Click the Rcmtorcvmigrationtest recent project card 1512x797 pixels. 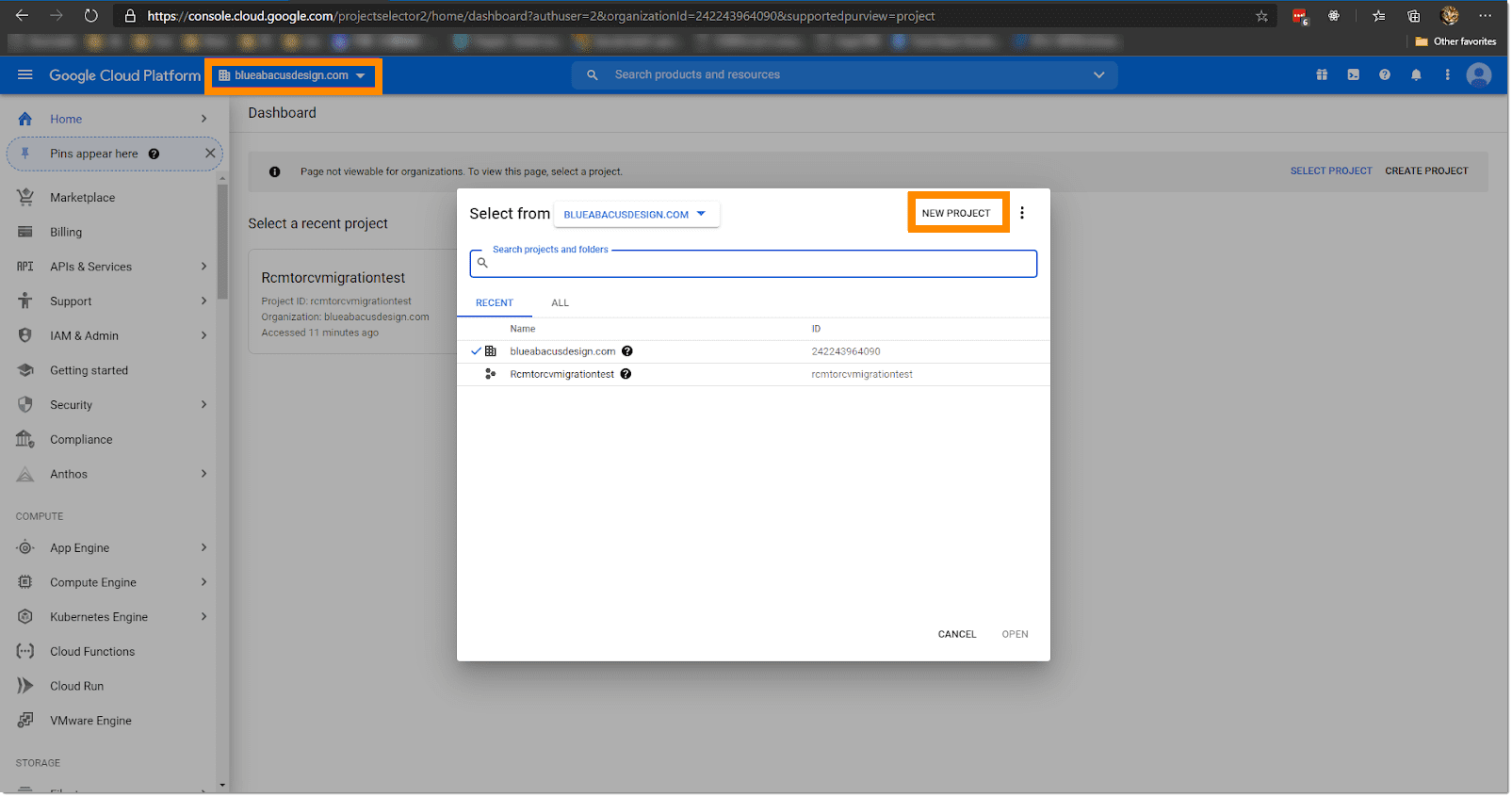pyautogui.click(x=353, y=301)
